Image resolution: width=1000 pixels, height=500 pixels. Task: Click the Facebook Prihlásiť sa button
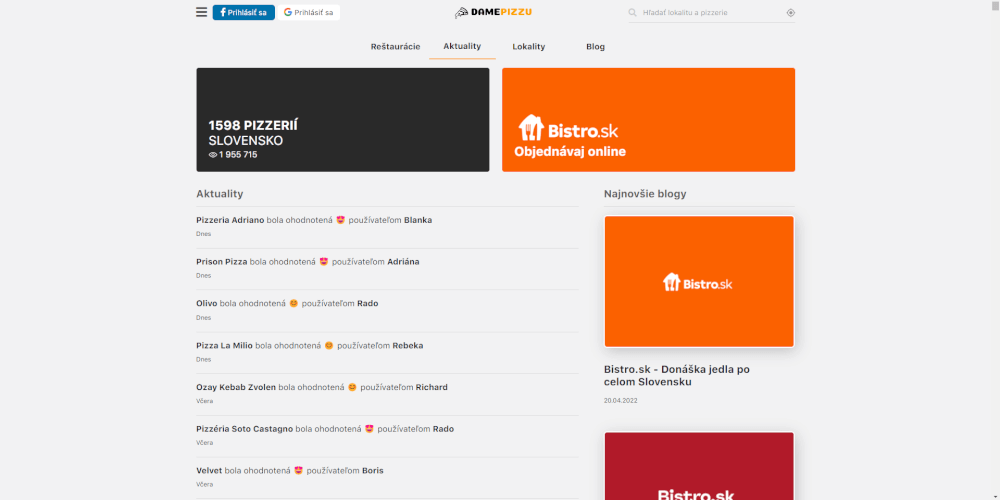[243, 13]
